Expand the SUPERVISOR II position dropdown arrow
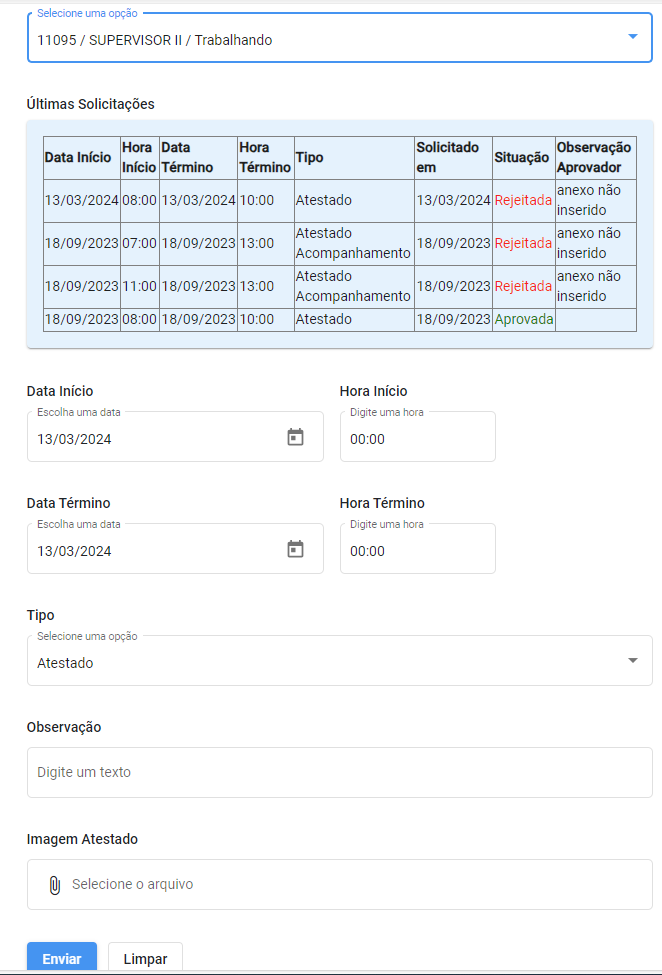Image resolution: width=662 pixels, height=975 pixels. [633, 37]
